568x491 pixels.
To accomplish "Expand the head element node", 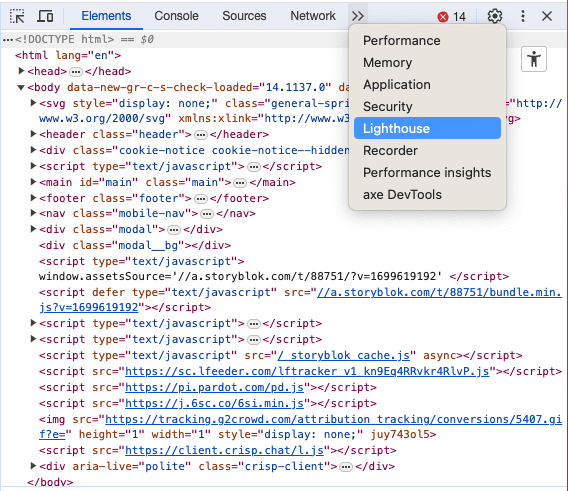I will pos(21,71).
